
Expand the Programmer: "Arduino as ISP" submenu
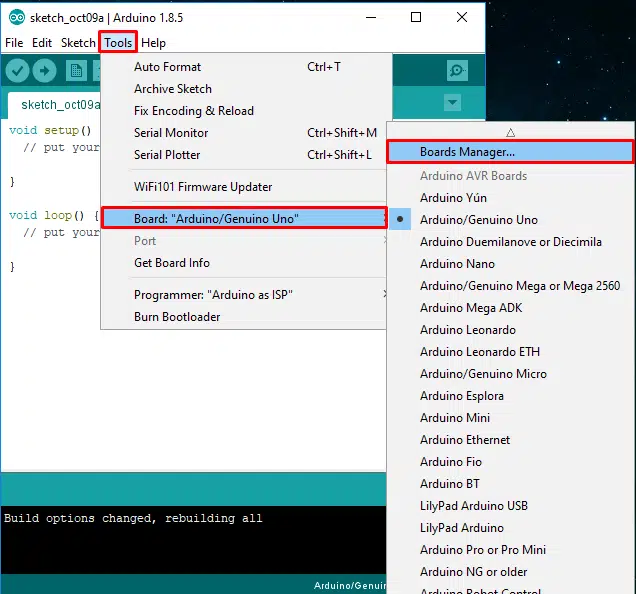[x=244, y=295]
